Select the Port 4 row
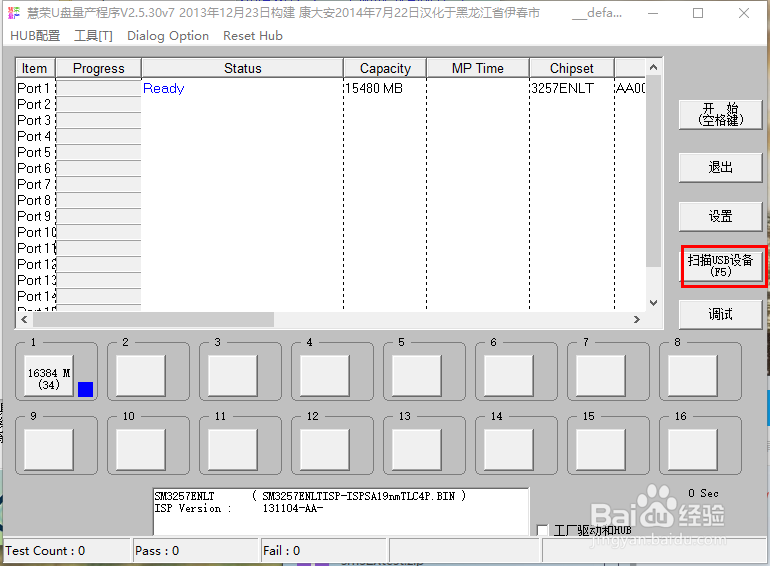This screenshot has width=770, height=566. (x=331, y=136)
